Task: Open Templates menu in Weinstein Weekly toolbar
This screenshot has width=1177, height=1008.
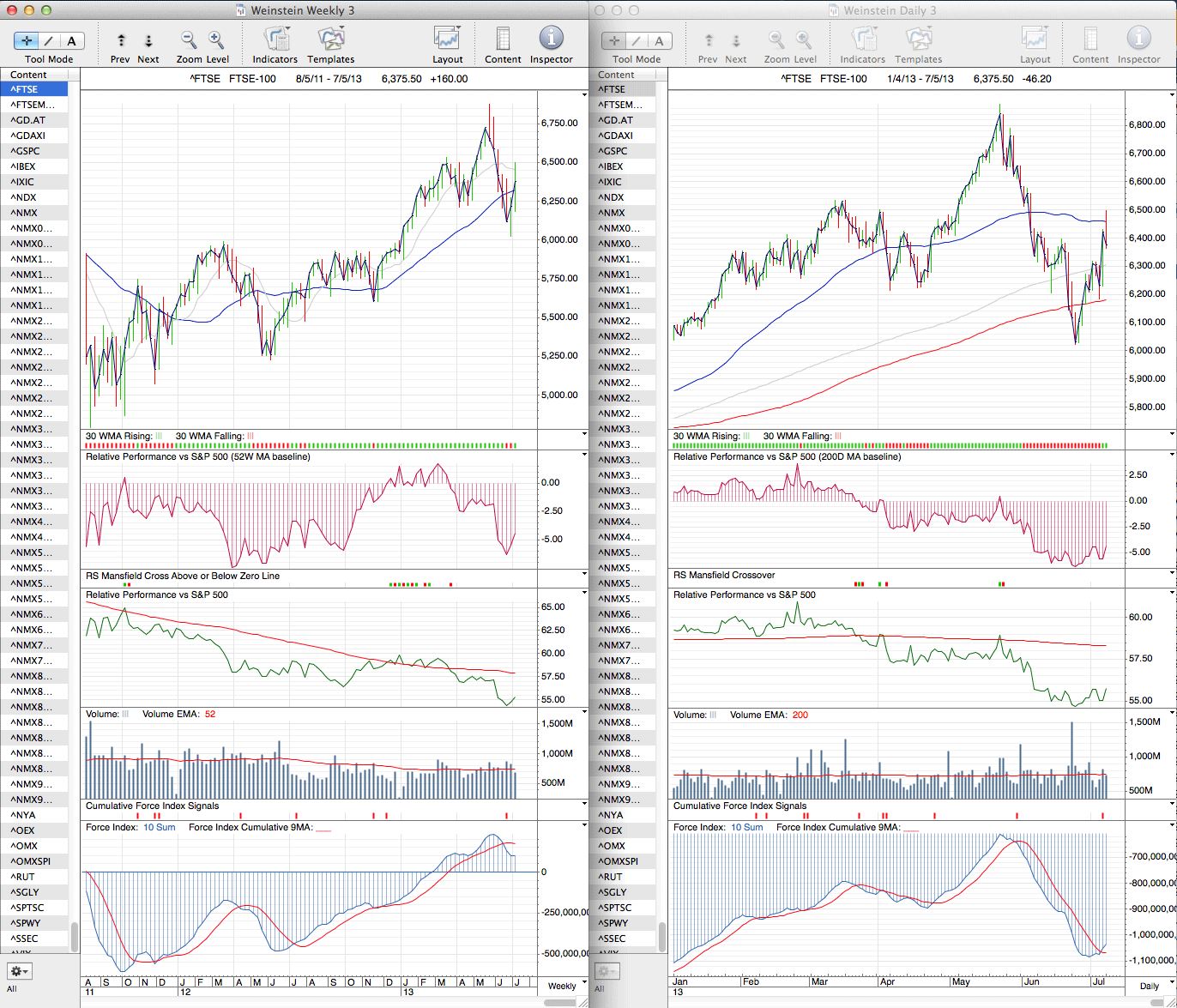Action: tap(330, 39)
